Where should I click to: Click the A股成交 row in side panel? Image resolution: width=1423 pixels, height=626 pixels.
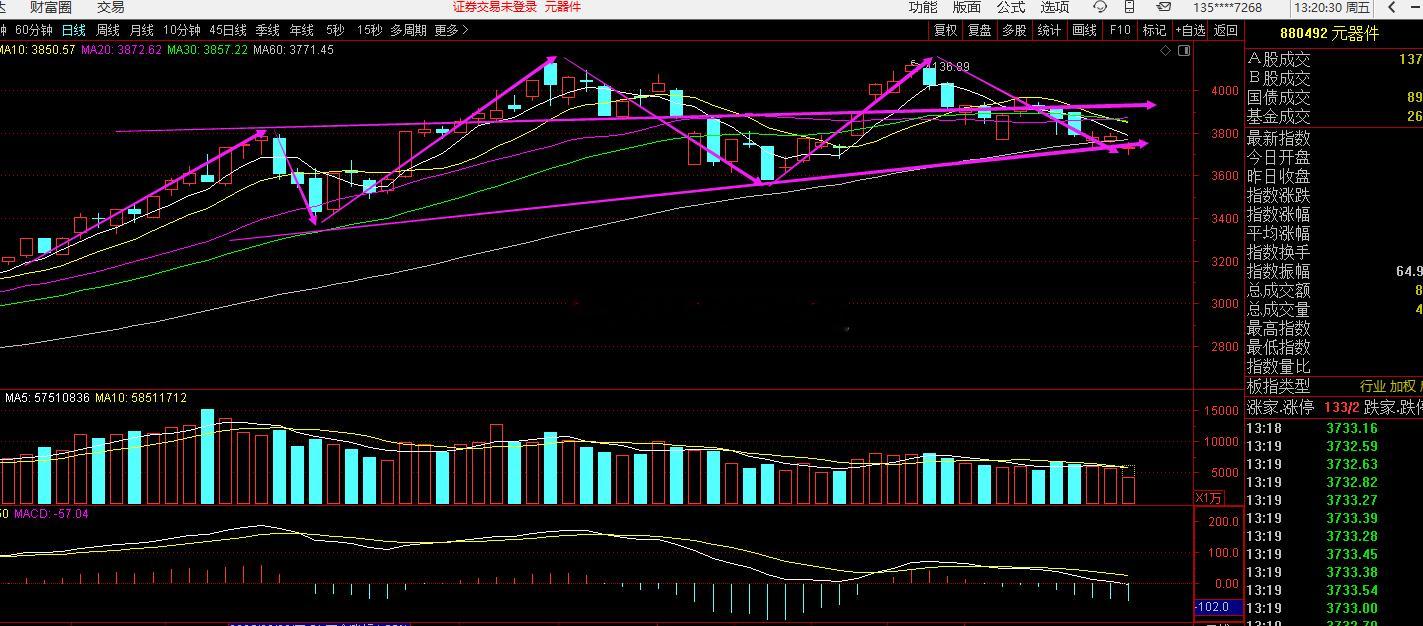(x=1334, y=60)
